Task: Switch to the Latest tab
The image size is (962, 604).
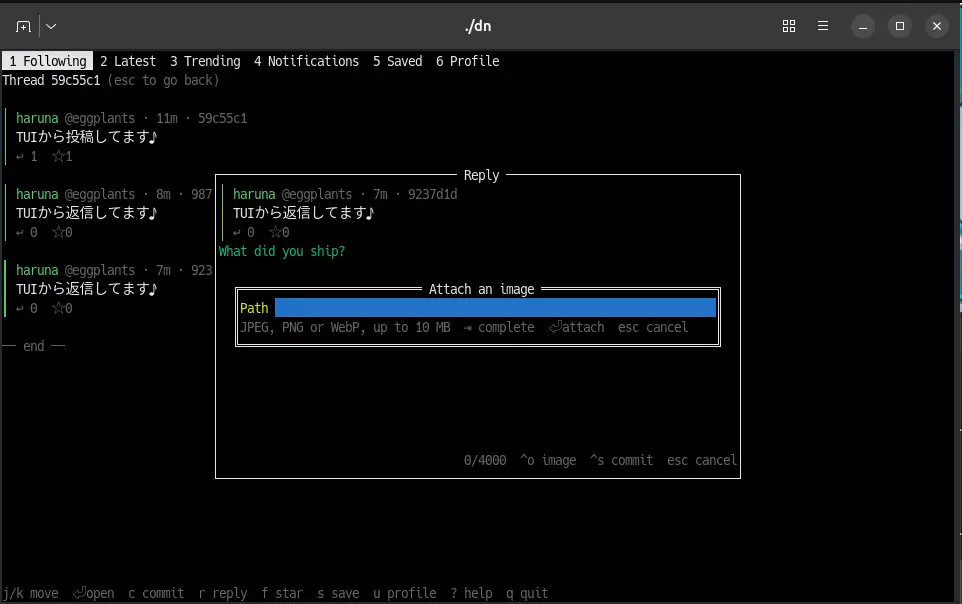Action: [128, 61]
